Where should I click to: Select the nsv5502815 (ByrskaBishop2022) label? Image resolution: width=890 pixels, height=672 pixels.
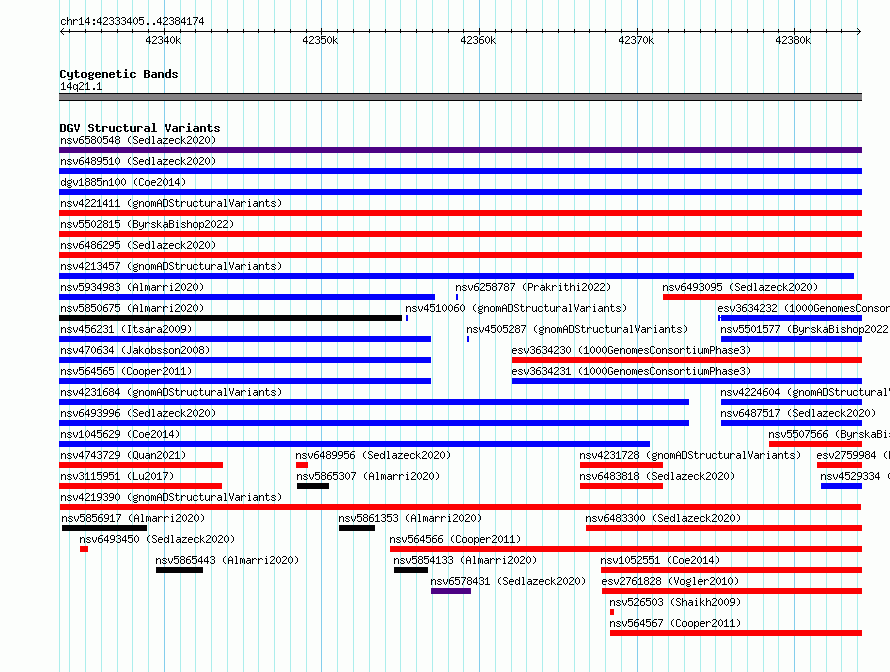(147, 224)
